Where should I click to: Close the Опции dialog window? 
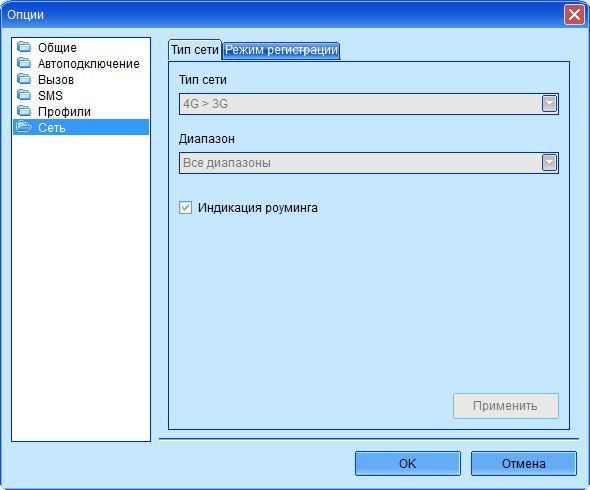tap(574, 15)
